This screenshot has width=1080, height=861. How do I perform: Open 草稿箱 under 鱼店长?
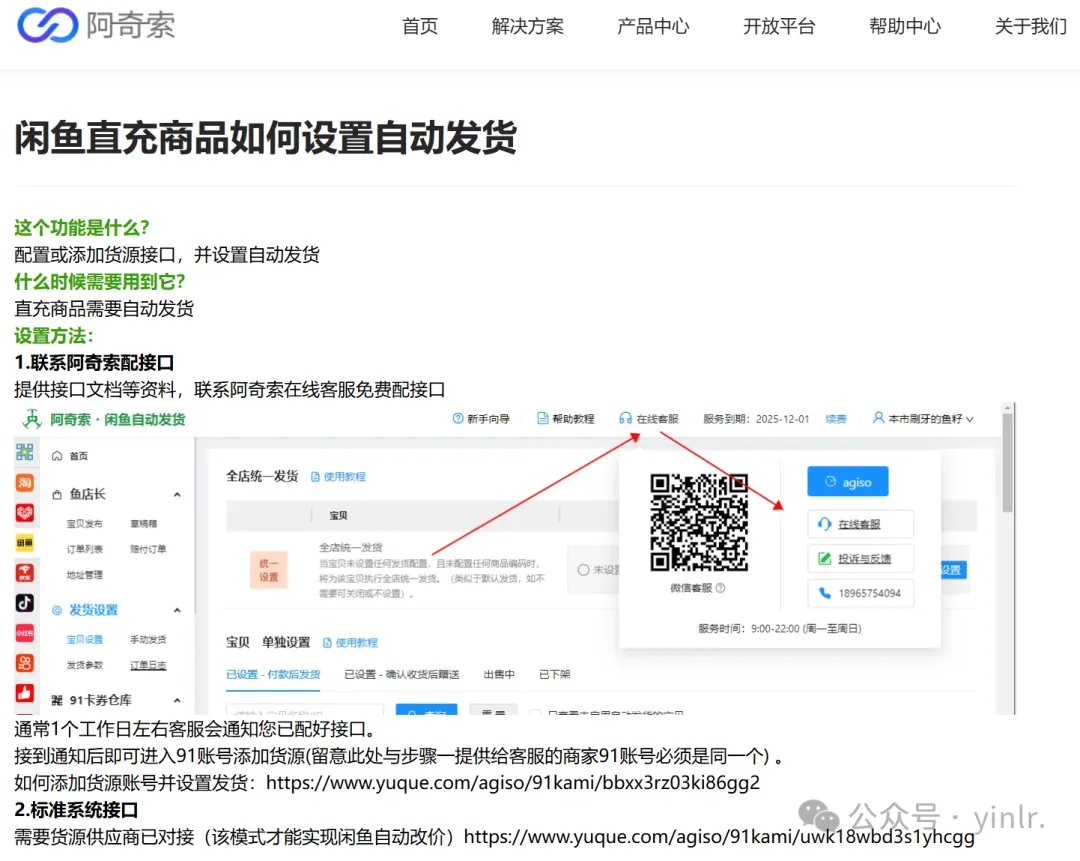(143, 524)
